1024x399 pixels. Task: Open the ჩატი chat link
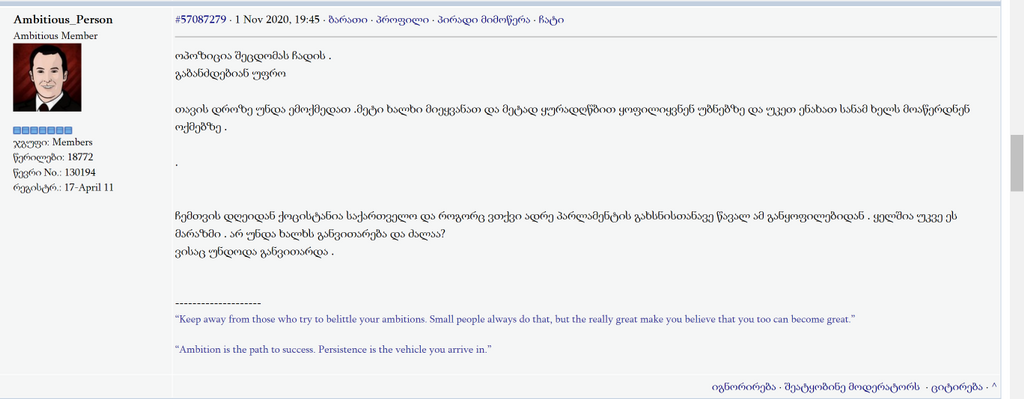pos(551,20)
